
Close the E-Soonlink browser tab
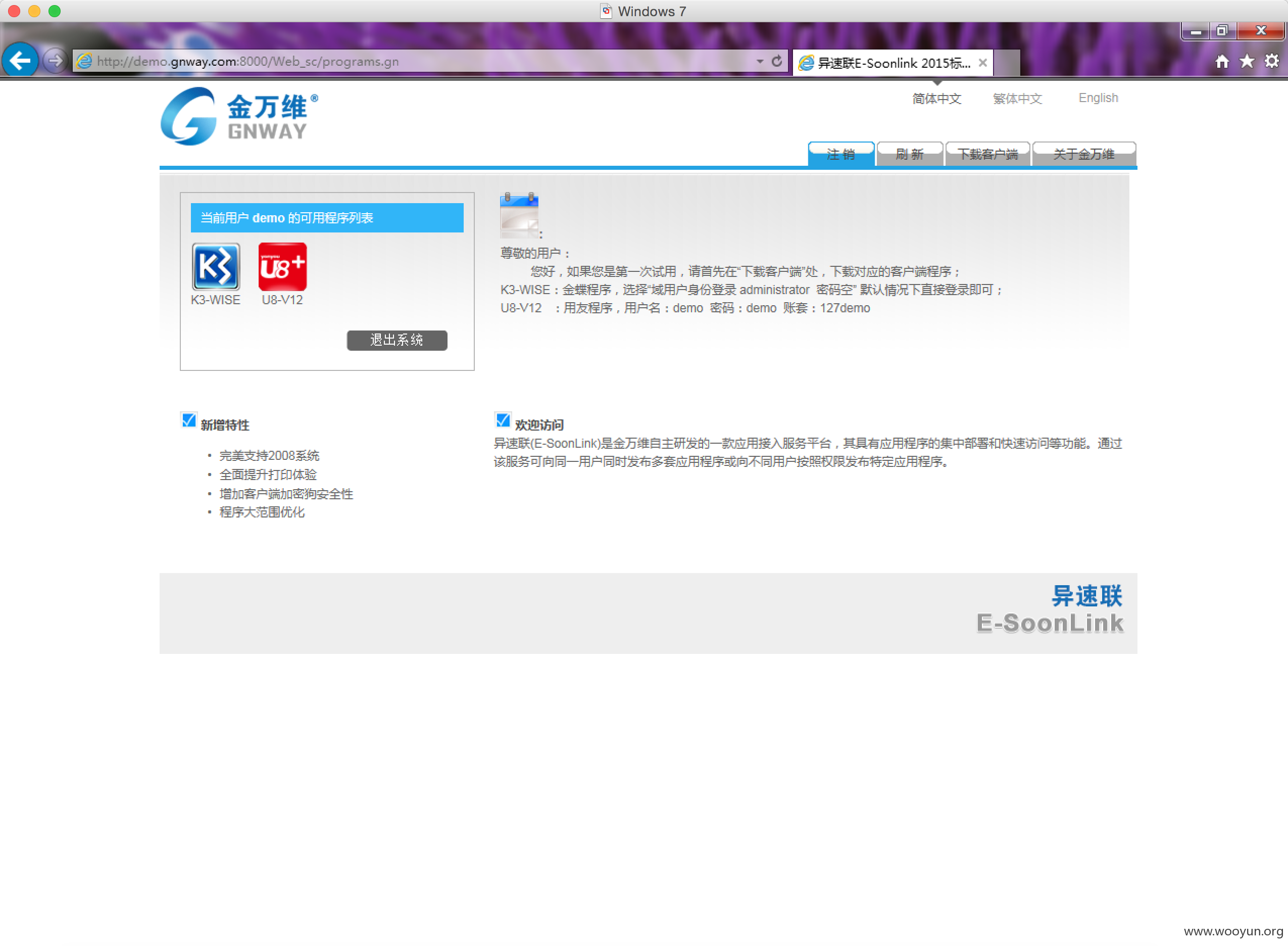coord(982,63)
